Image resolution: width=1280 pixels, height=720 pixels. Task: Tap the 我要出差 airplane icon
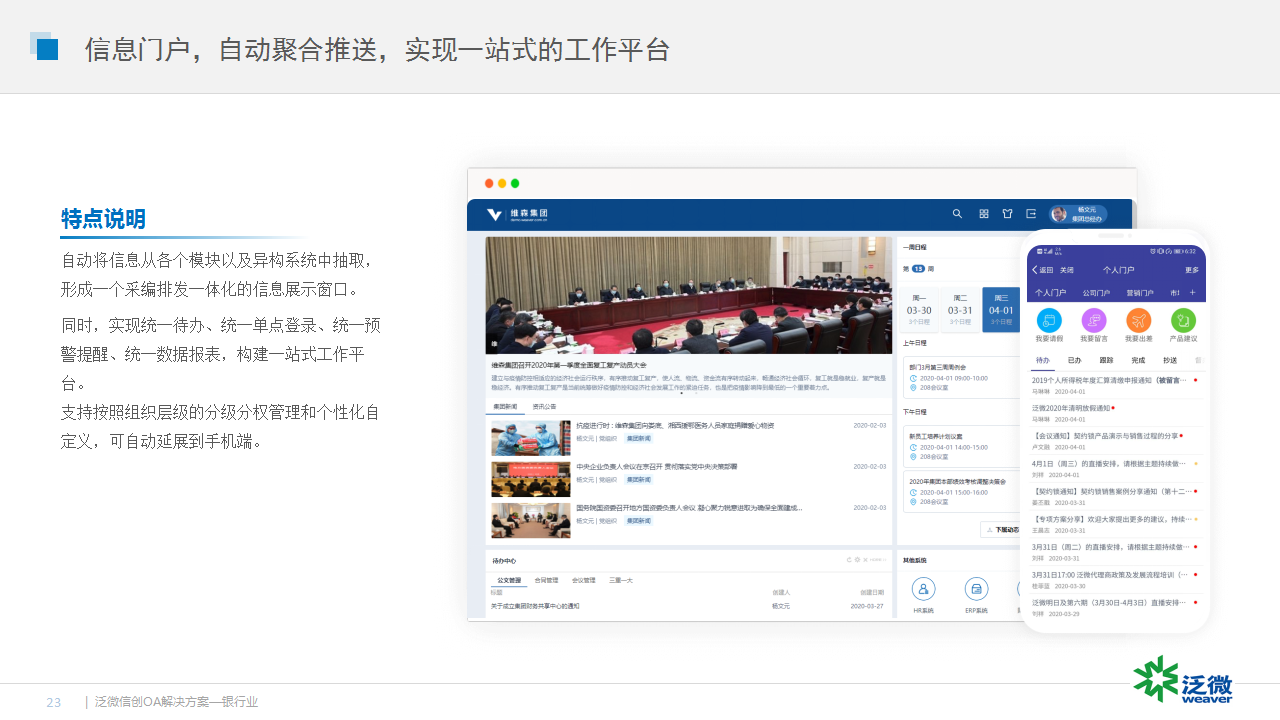pos(1139,321)
